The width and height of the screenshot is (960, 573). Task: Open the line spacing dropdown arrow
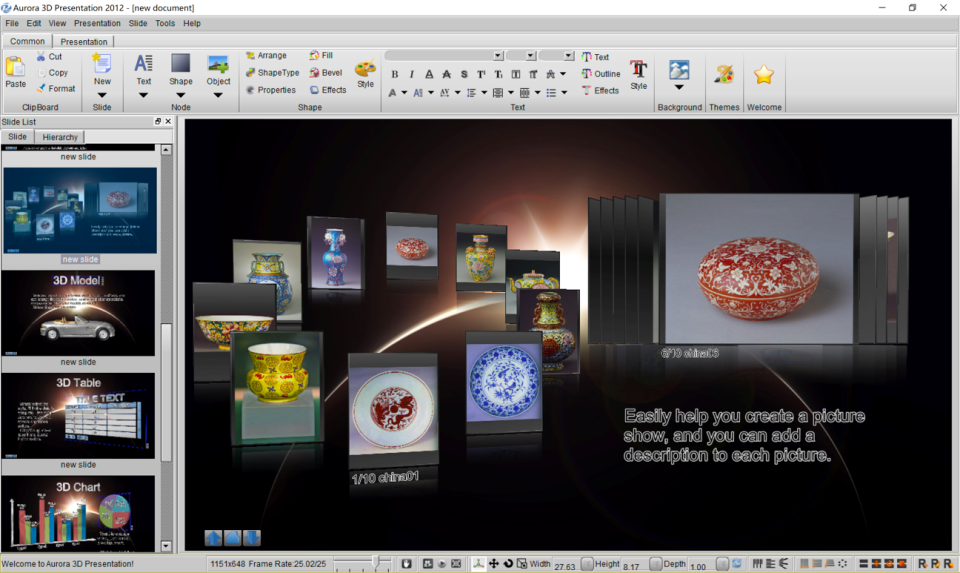(484, 92)
